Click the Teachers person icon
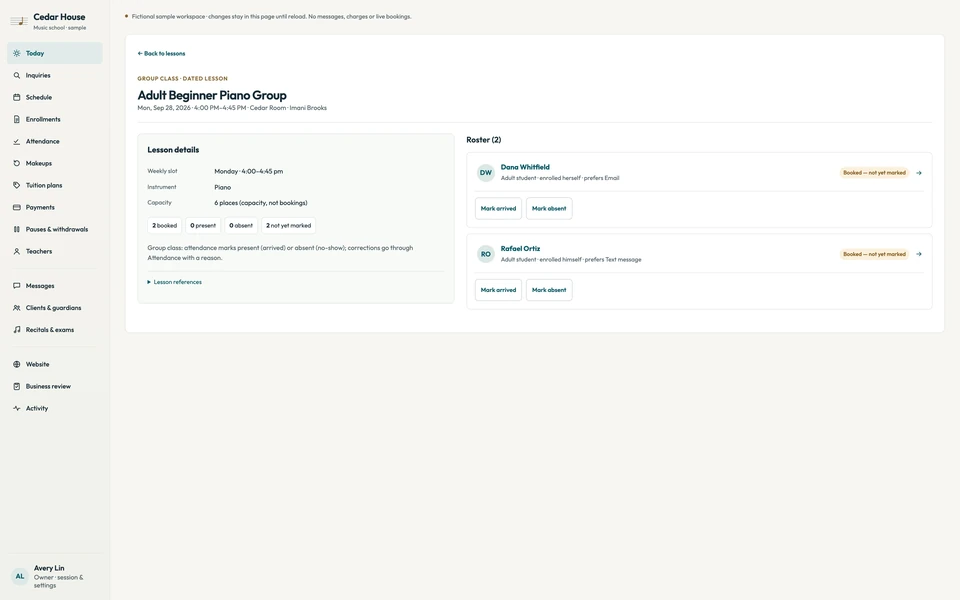The image size is (960, 600). (17, 252)
